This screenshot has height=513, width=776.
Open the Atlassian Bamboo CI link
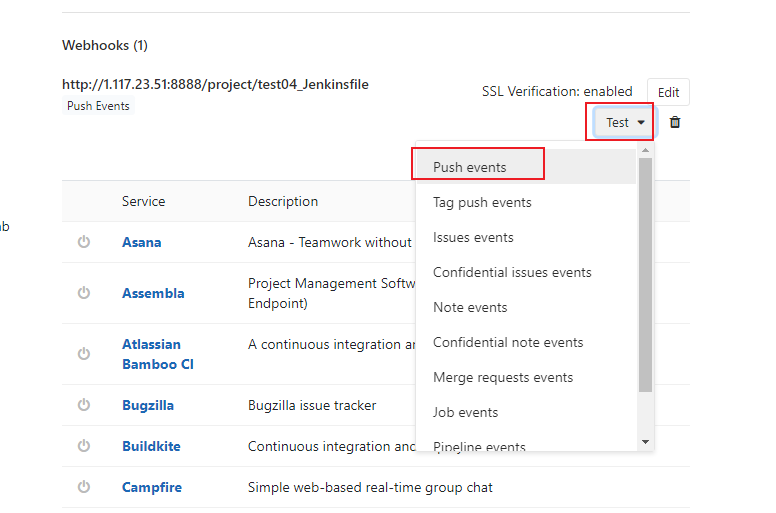[x=158, y=354]
